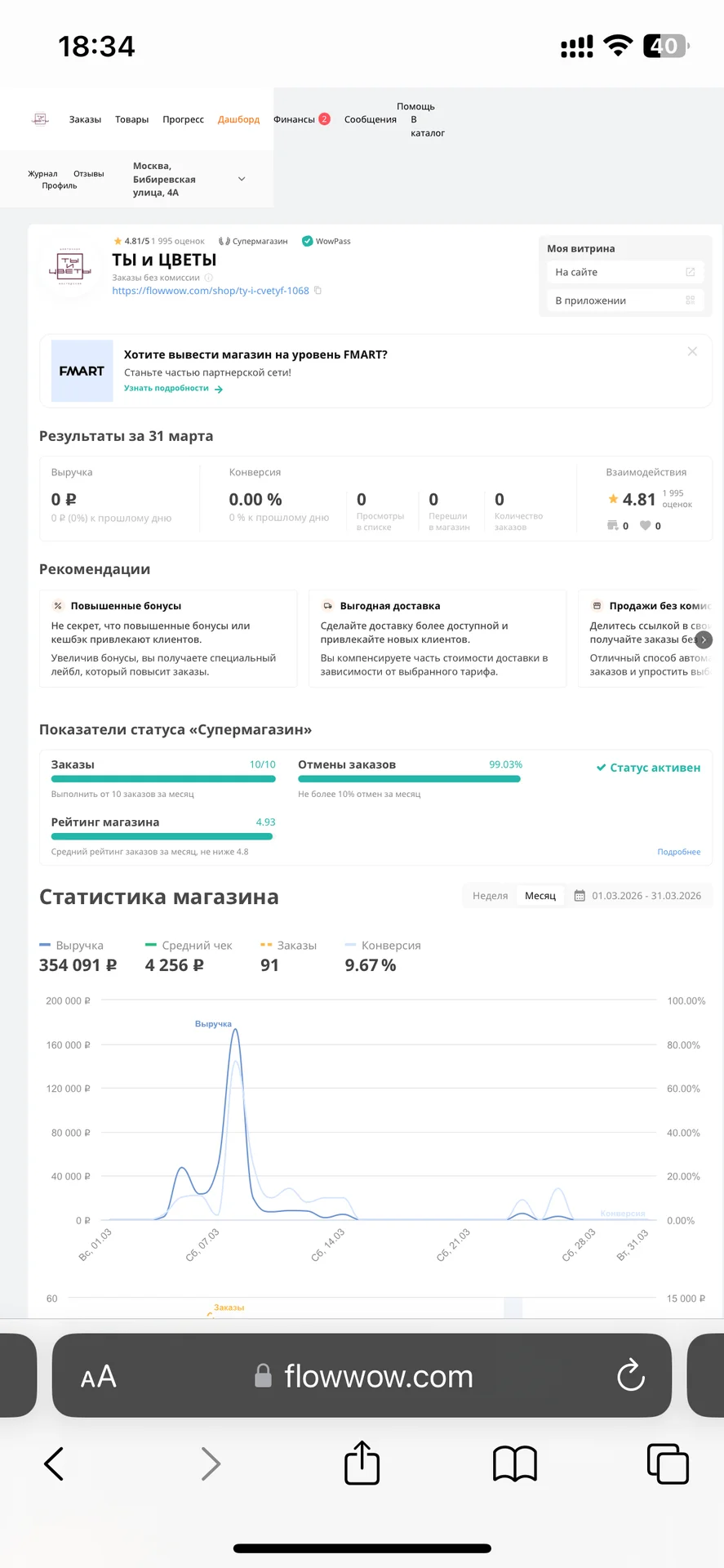724x1568 pixels.
Task: Toggle the Конверсия chart series
Action: pyautogui.click(x=383, y=946)
